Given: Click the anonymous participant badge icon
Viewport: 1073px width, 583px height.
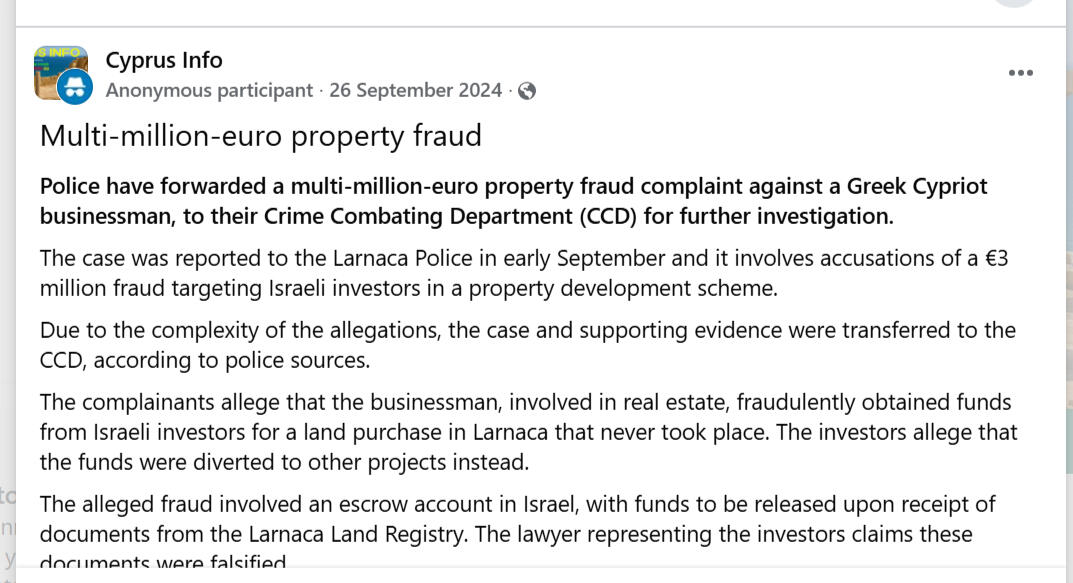Looking at the screenshot, I should click(76, 88).
